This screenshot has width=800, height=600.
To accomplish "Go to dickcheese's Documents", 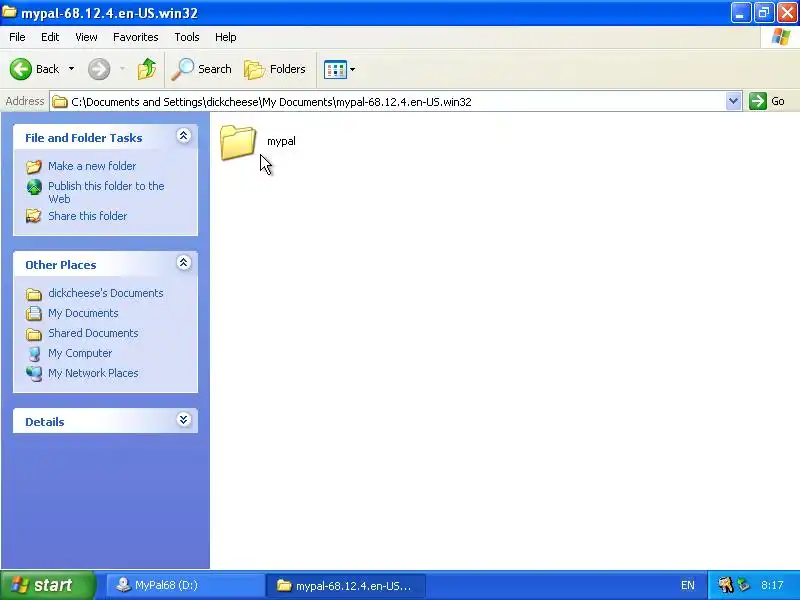I will (x=106, y=293).
